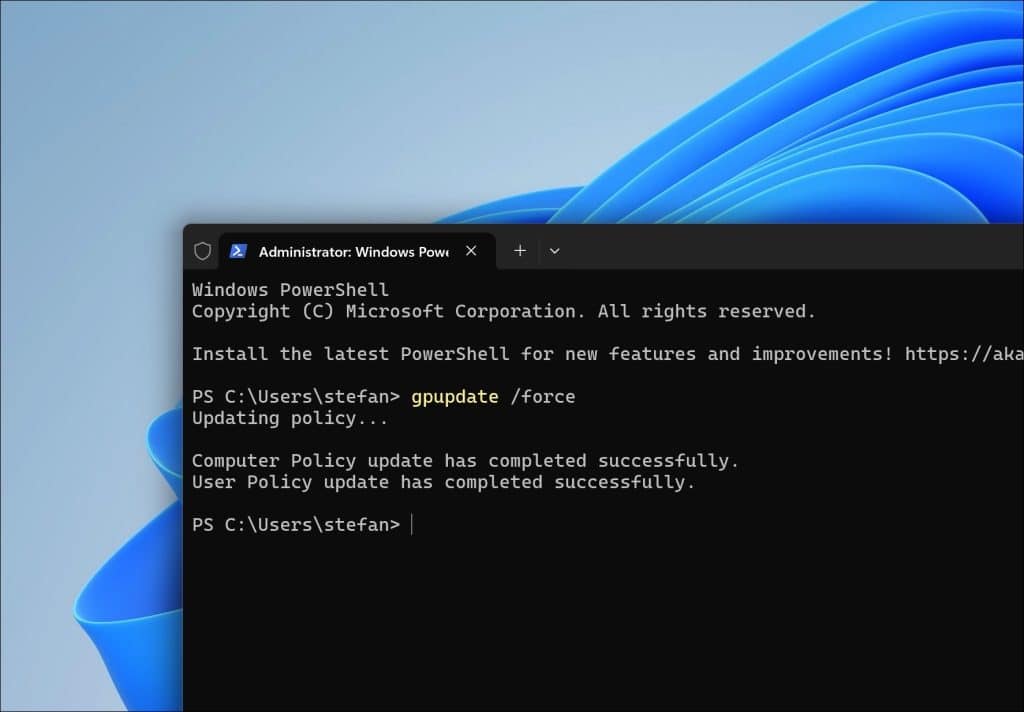
Task: Click the '/force' parameter text
Action: click(x=543, y=396)
